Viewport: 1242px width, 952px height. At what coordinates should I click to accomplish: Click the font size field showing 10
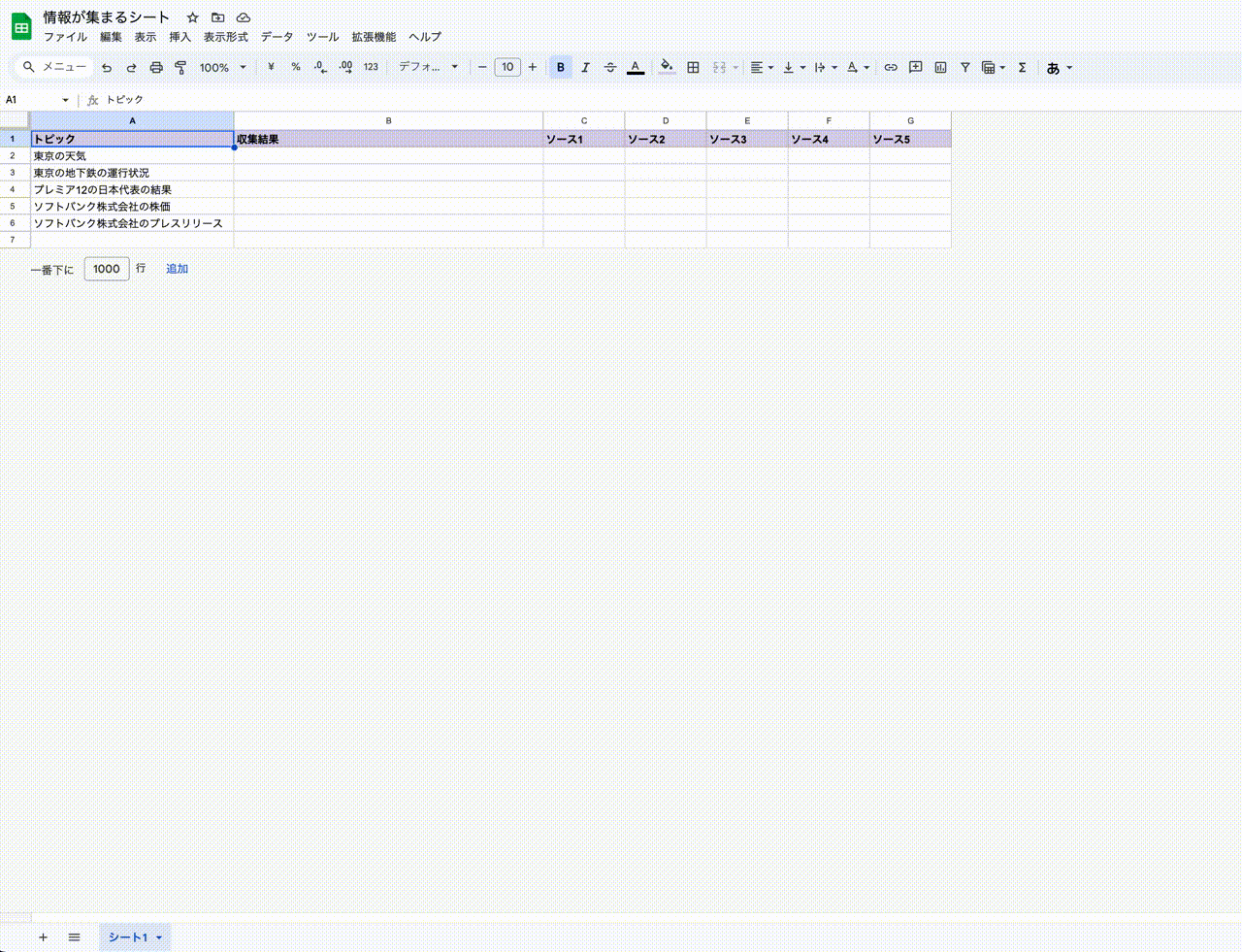coord(507,68)
